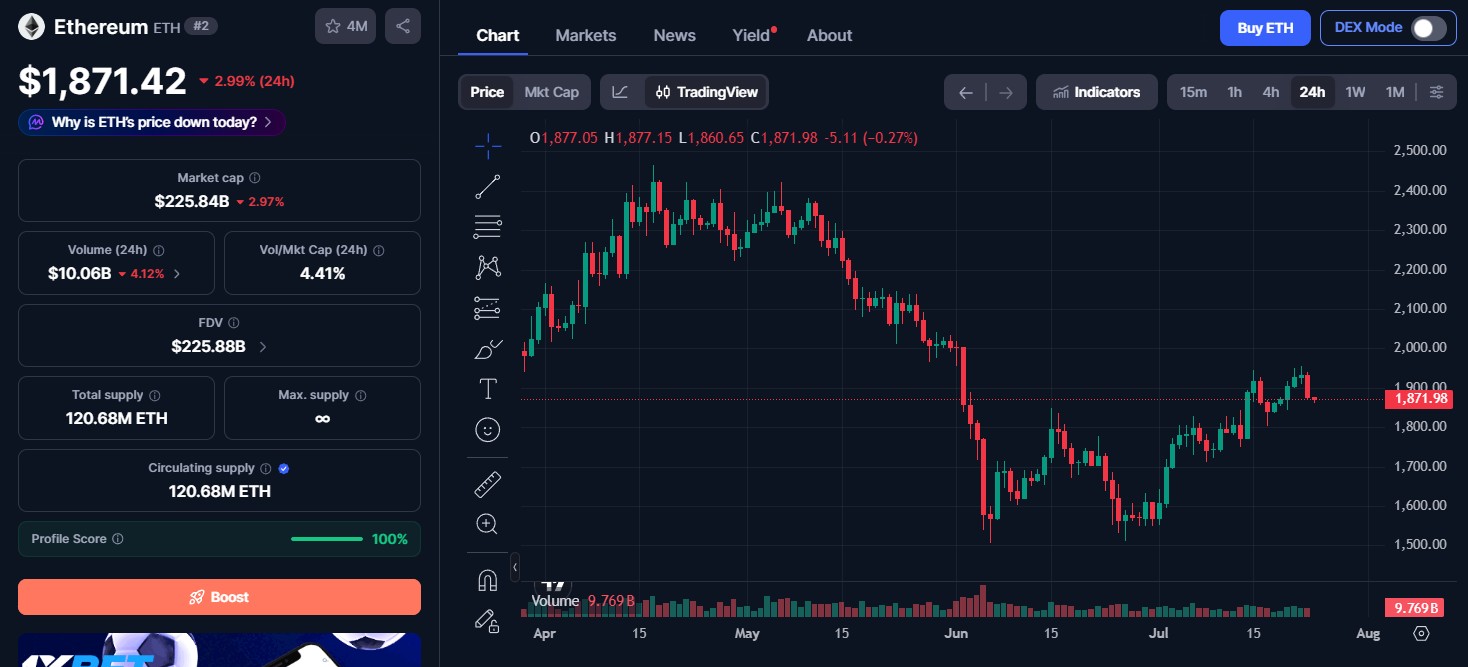The height and width of the screenshot is (667, 1468).
Task: Click the Profile Score info icon
Action: 118,539
